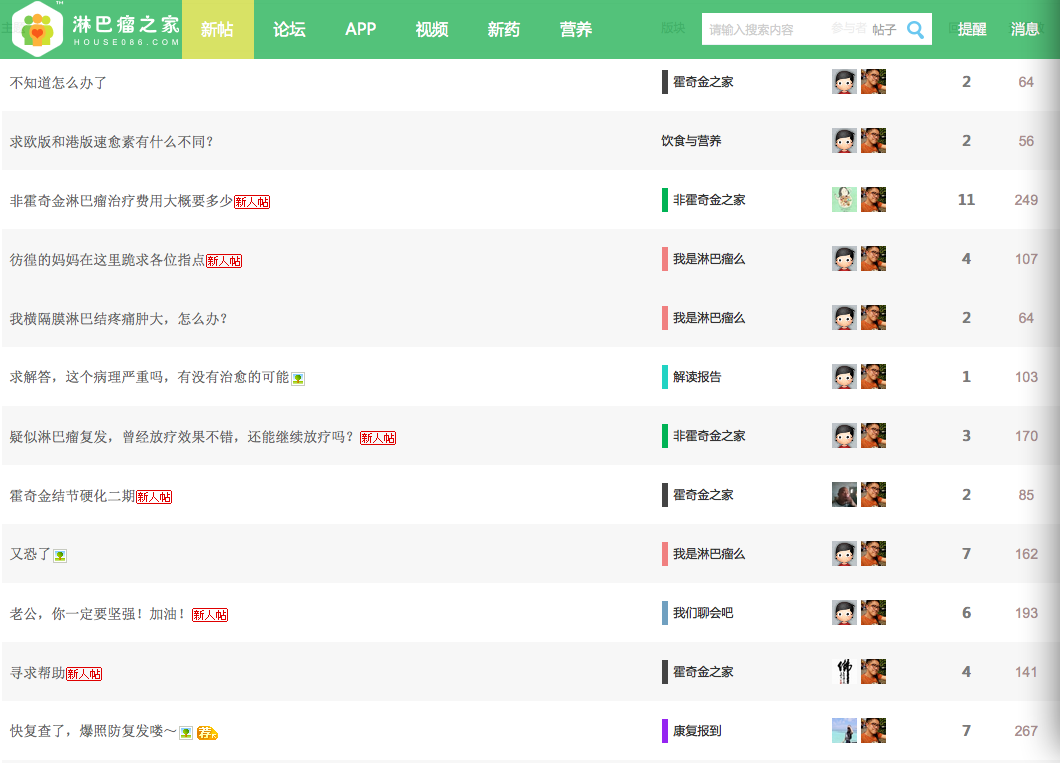The image size is (1060, 763).
Task: Open the post 我横隔膜淋巴结疼痛肿大，怎么办？
Action: point(119,318)
